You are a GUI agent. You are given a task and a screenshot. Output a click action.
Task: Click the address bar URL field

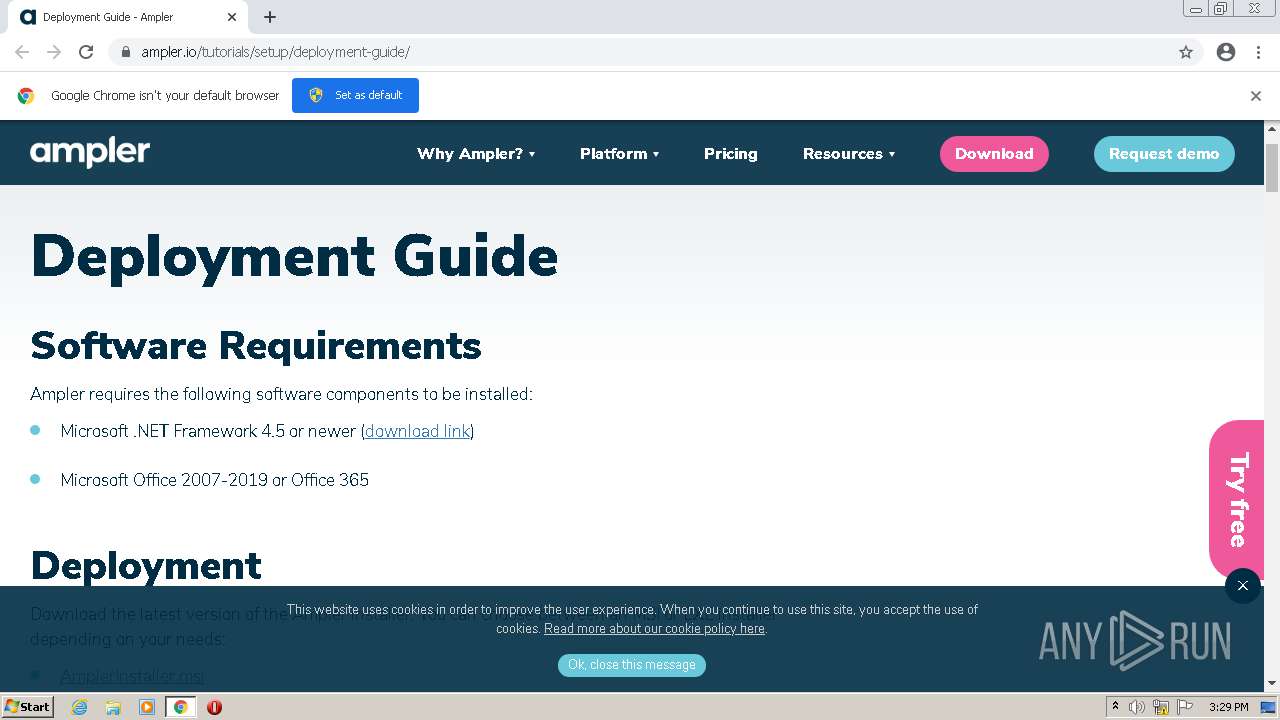tap(640, 52)
